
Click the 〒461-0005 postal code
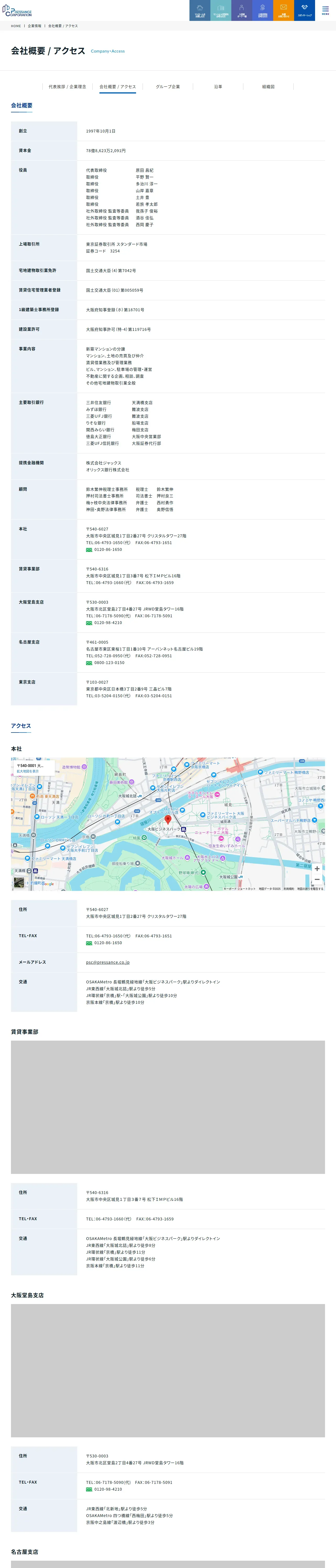click(97, 642)
